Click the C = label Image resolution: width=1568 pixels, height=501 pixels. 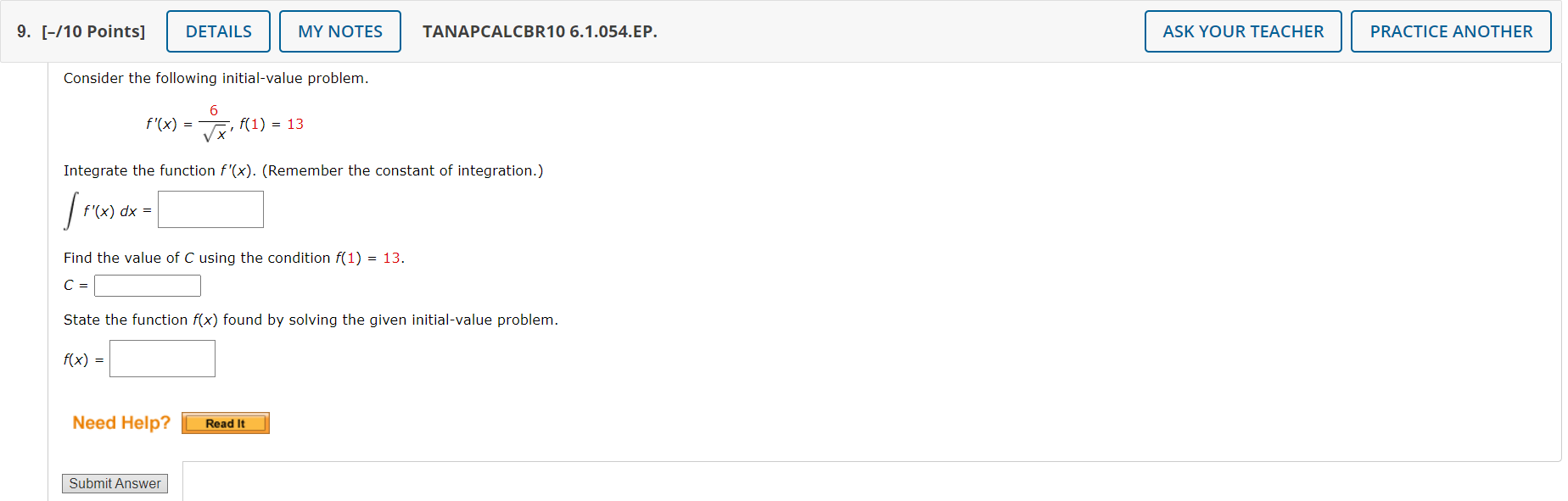pos(72,286)
